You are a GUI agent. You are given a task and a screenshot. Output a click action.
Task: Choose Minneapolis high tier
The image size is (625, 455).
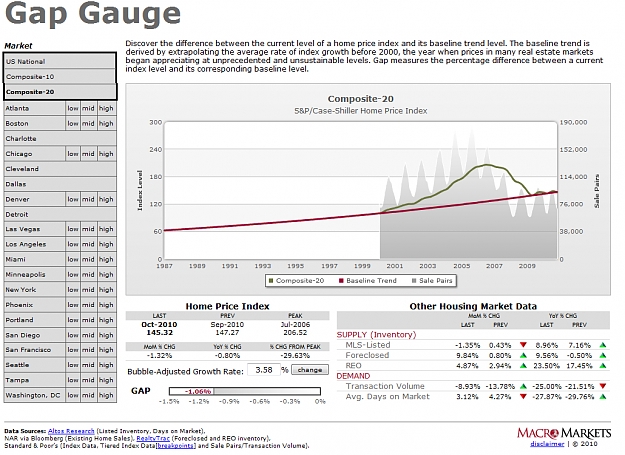[106, 275]
